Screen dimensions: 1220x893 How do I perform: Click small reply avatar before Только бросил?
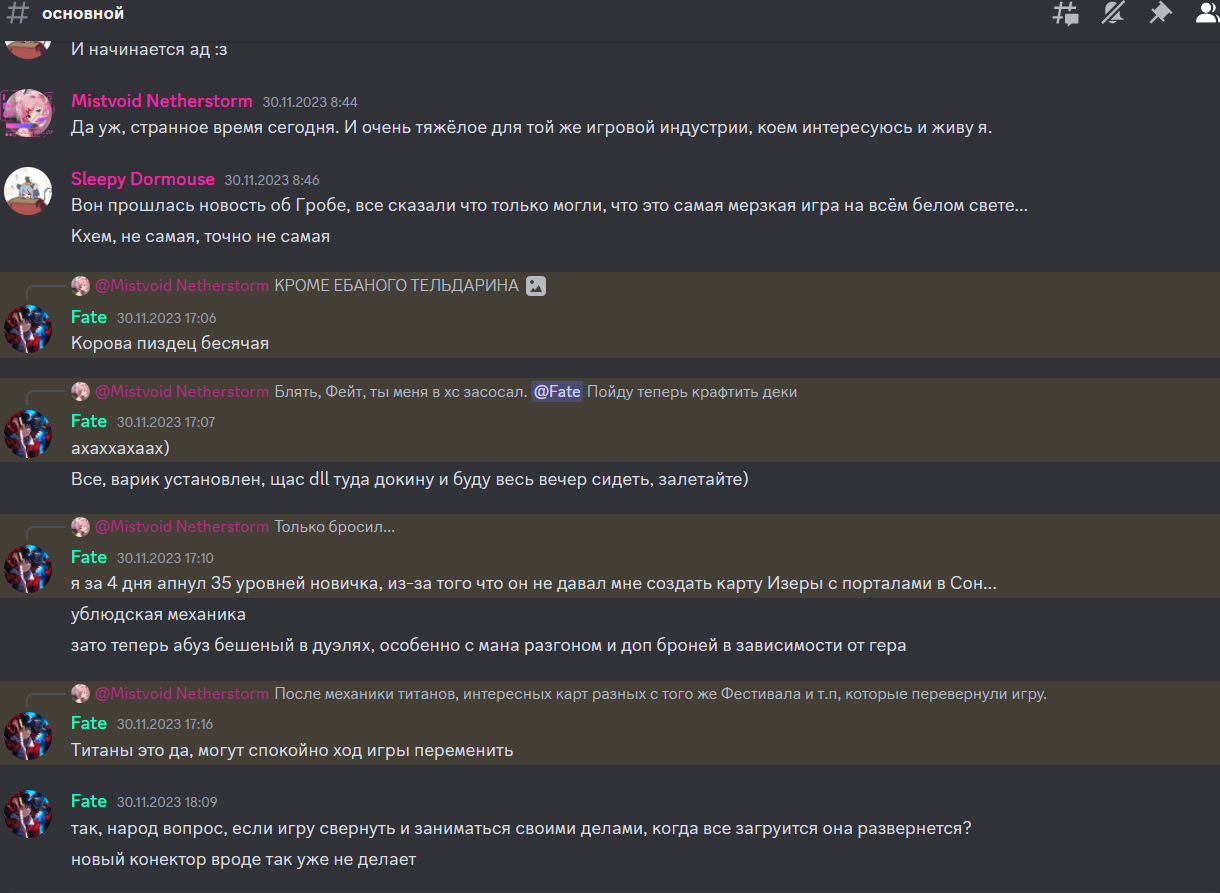(x=80, y=526)
